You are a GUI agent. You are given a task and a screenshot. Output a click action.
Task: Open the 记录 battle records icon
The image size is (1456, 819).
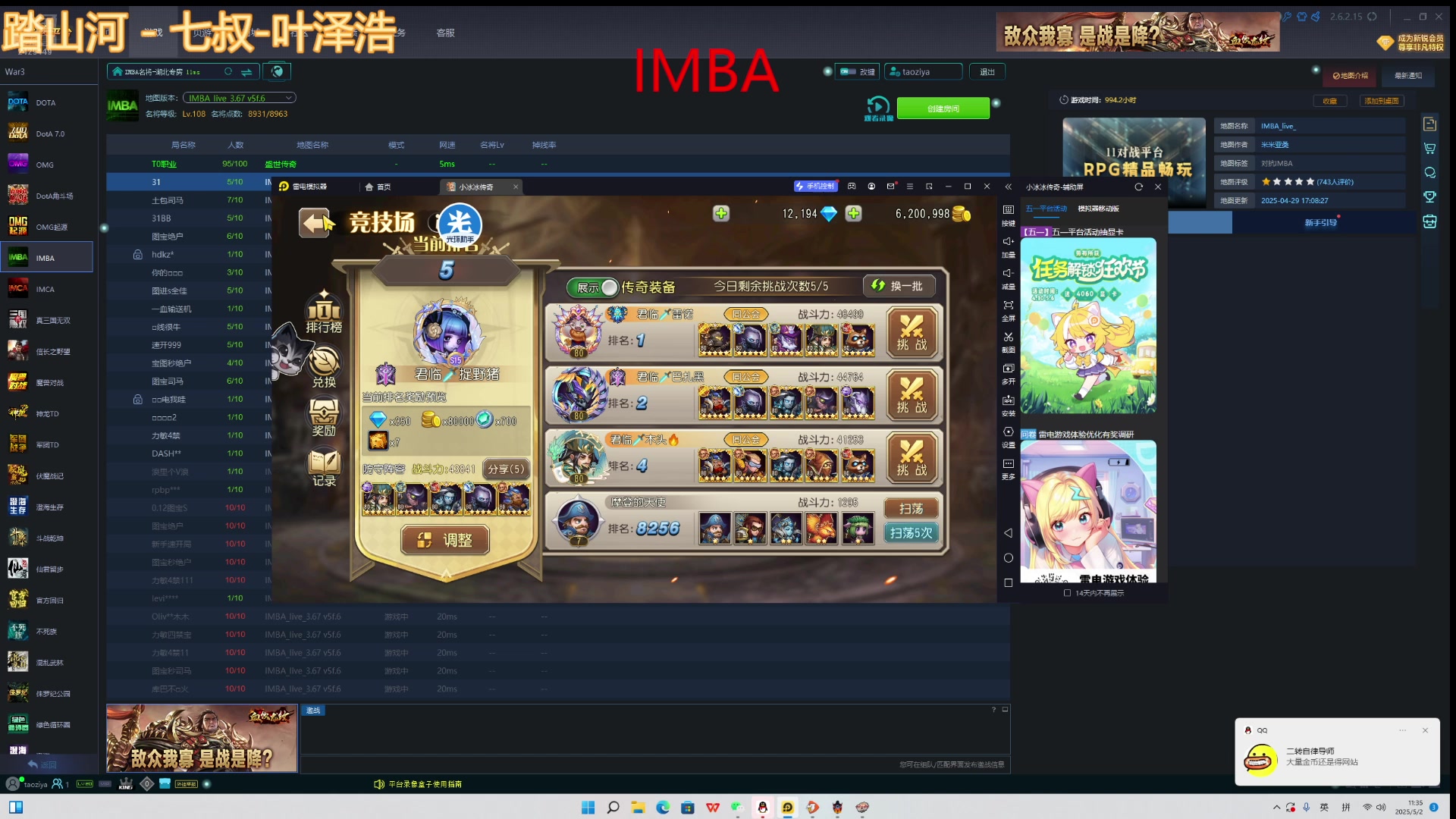click(x=324, y=467)
